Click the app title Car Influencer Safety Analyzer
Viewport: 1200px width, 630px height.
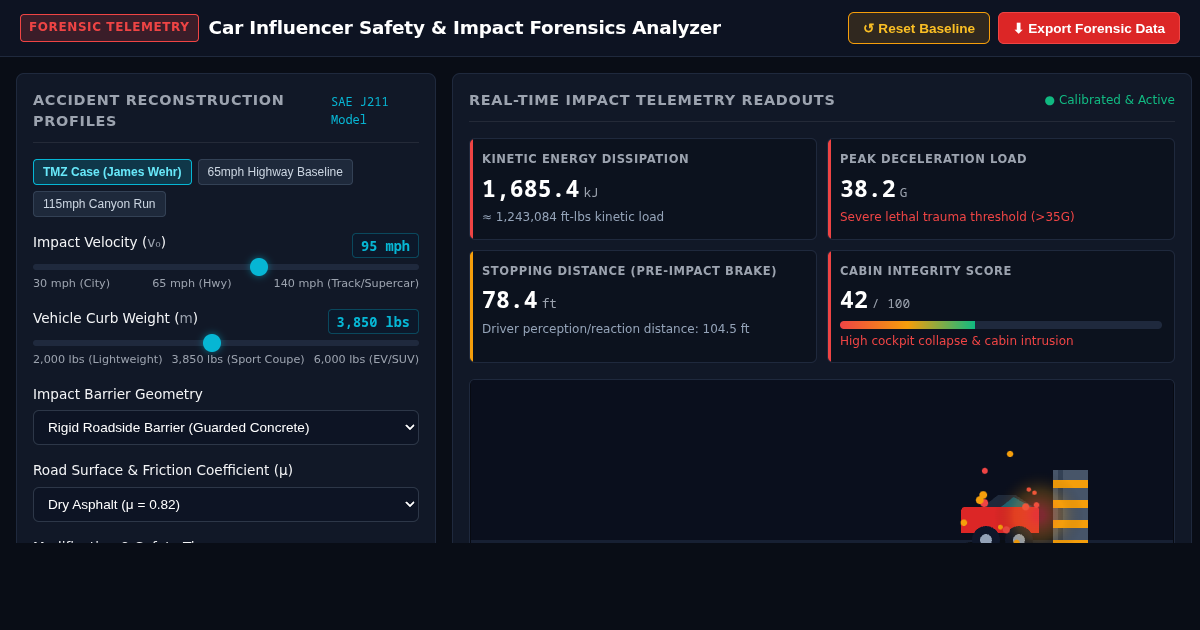tap(465, 28)
